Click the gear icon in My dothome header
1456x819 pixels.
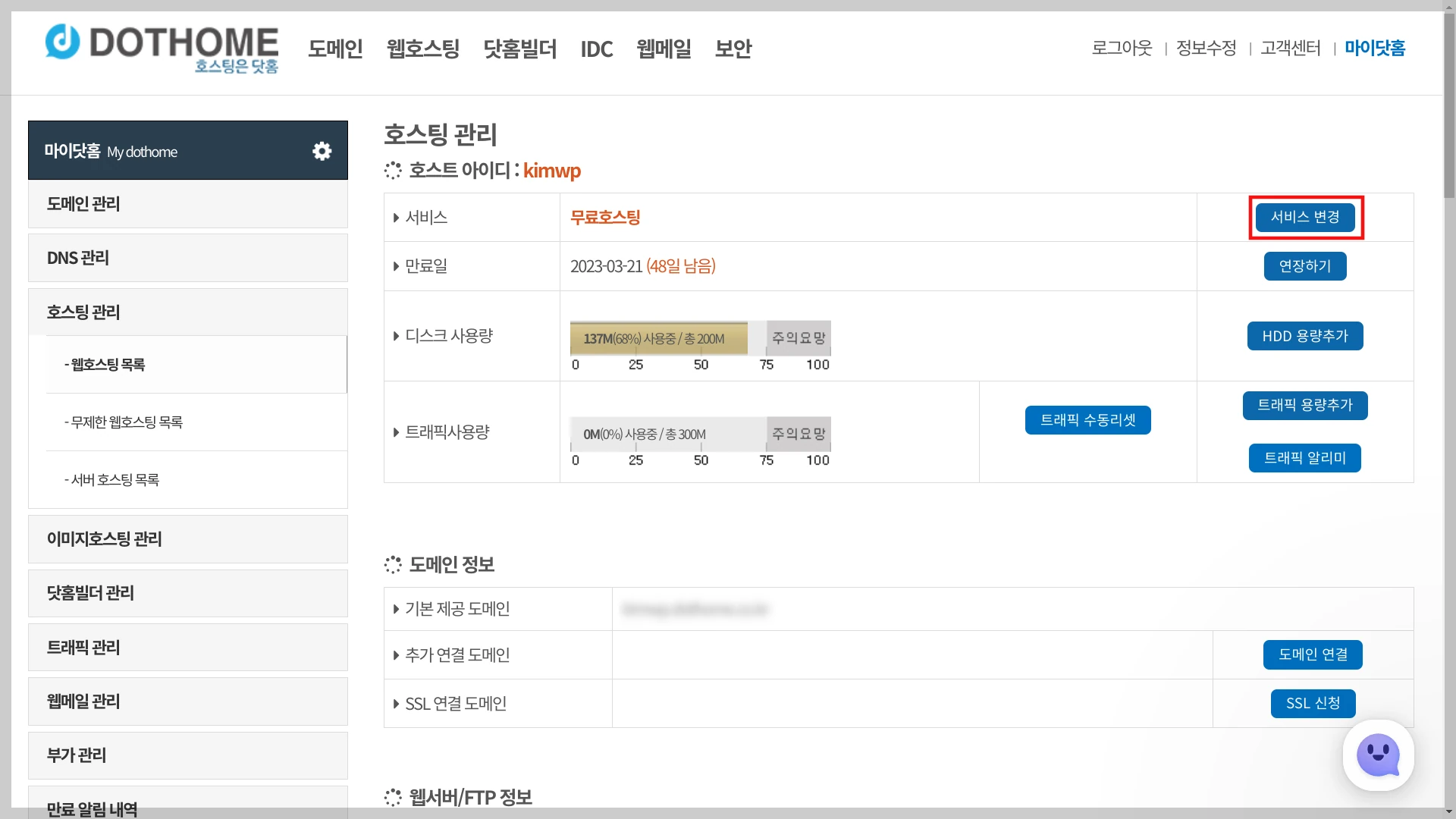tap(322, 151)
